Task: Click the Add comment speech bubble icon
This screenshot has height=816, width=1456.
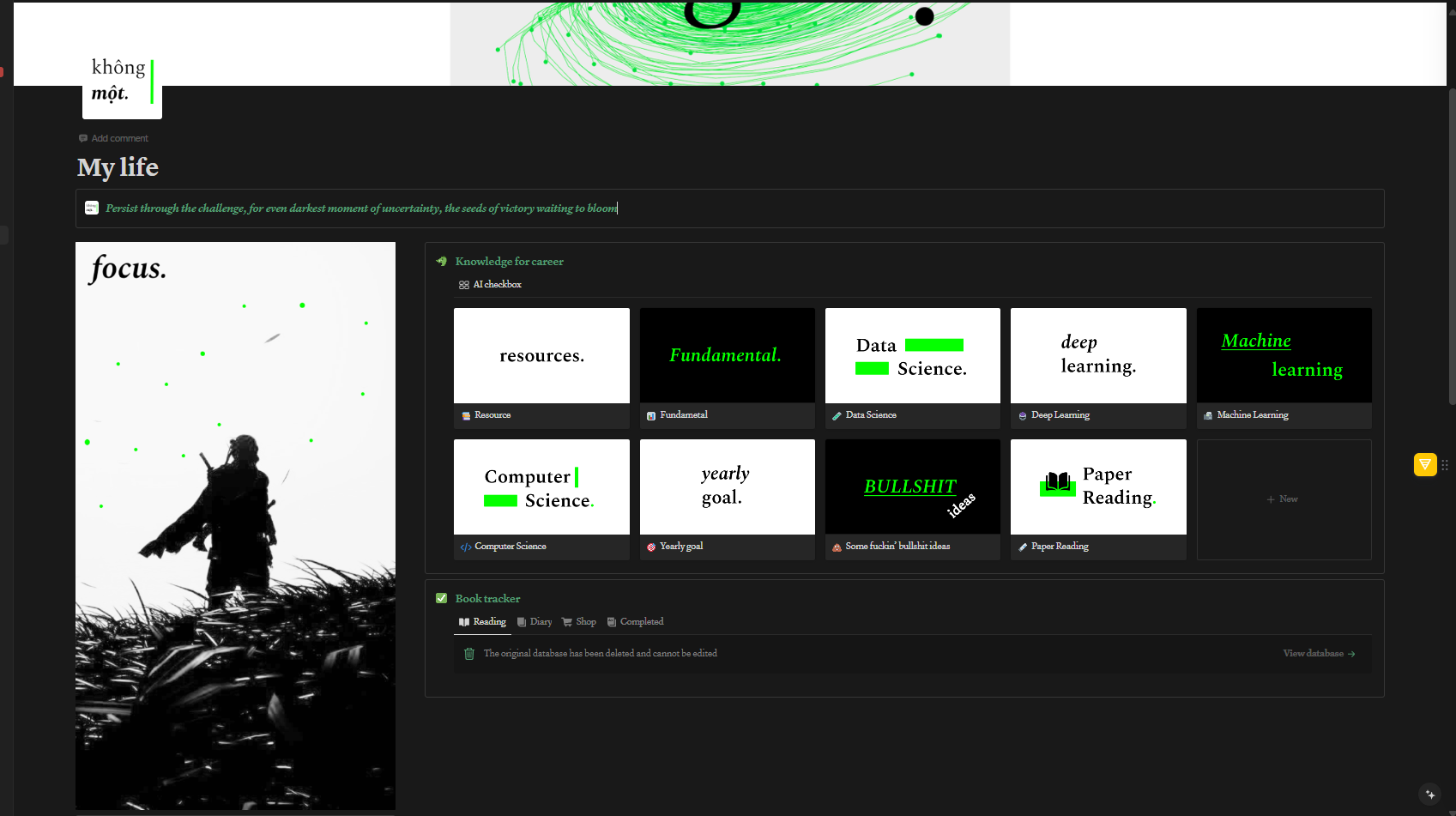Action: click(x=83, y=138)
